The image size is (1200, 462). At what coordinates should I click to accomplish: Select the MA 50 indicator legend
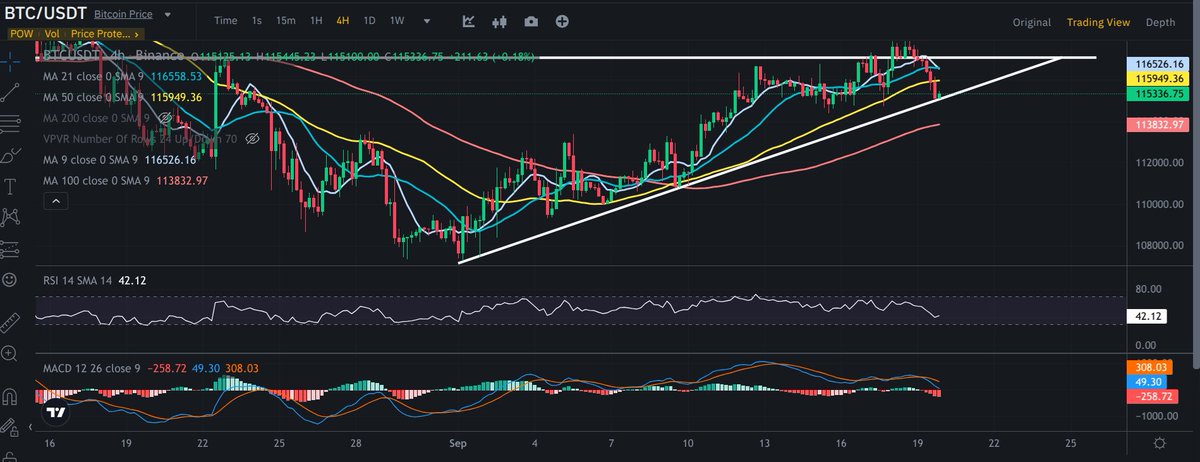123,97
